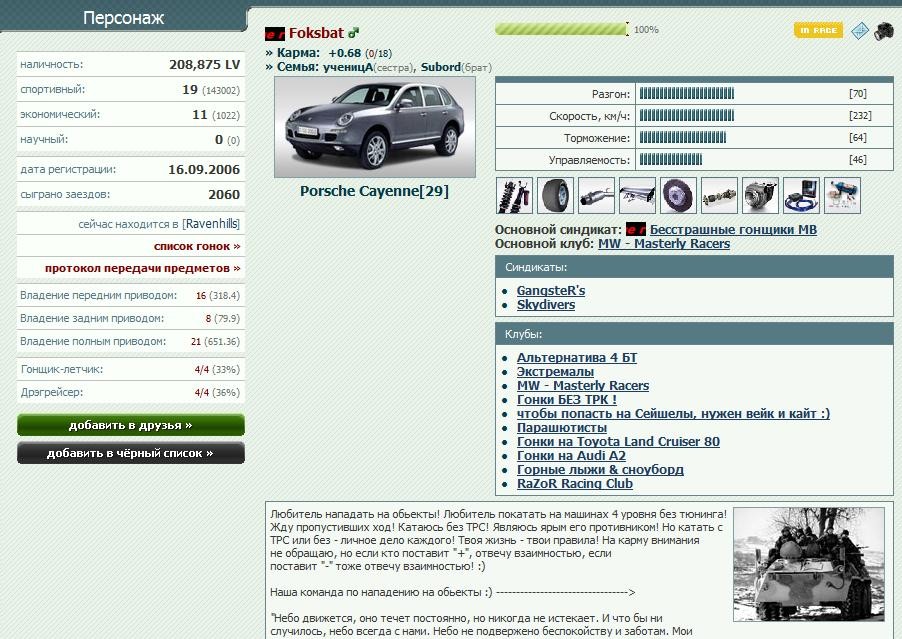Screen dimensions: 902x639
Task: Click the Персонаж panel header tab
Action: coord(124,18)
